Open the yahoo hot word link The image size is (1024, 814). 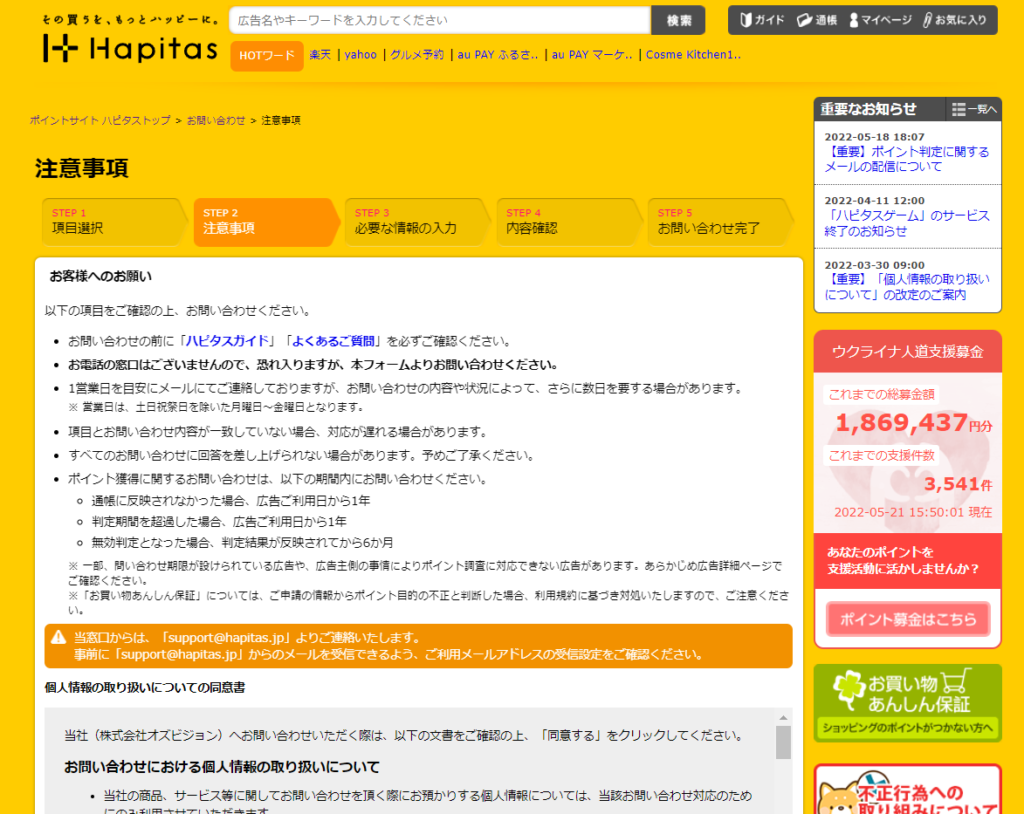[360, 55]
